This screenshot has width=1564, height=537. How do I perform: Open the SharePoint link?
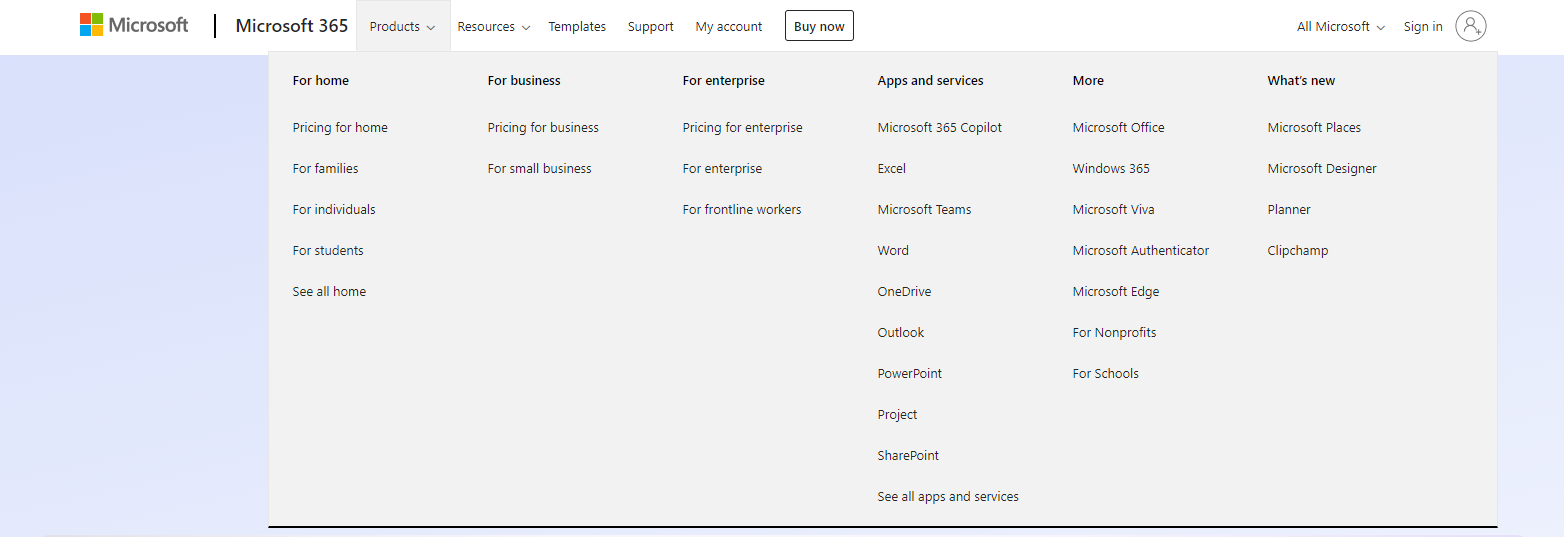pos(908,456)
